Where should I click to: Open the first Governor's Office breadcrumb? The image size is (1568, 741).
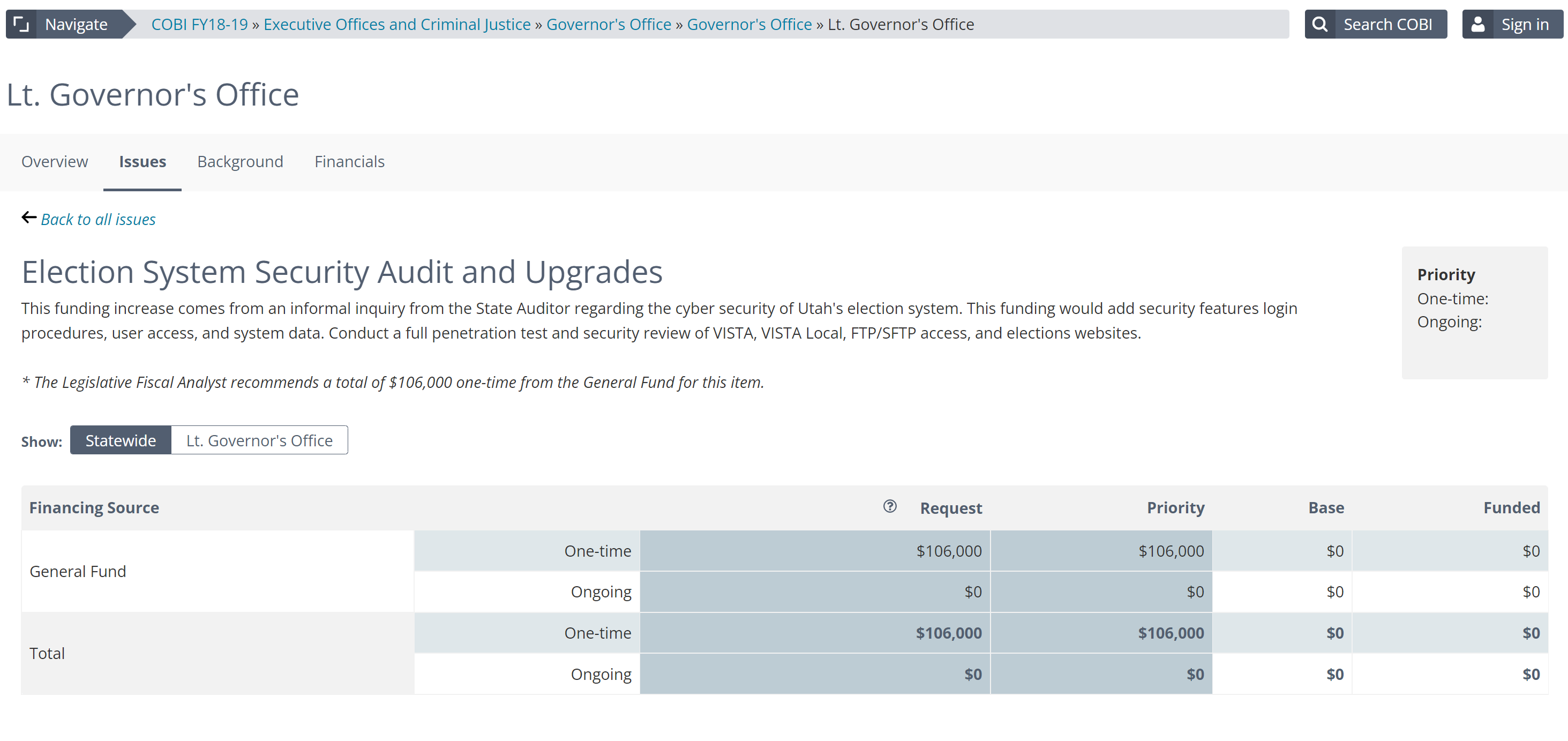click(x=609, y=24)
